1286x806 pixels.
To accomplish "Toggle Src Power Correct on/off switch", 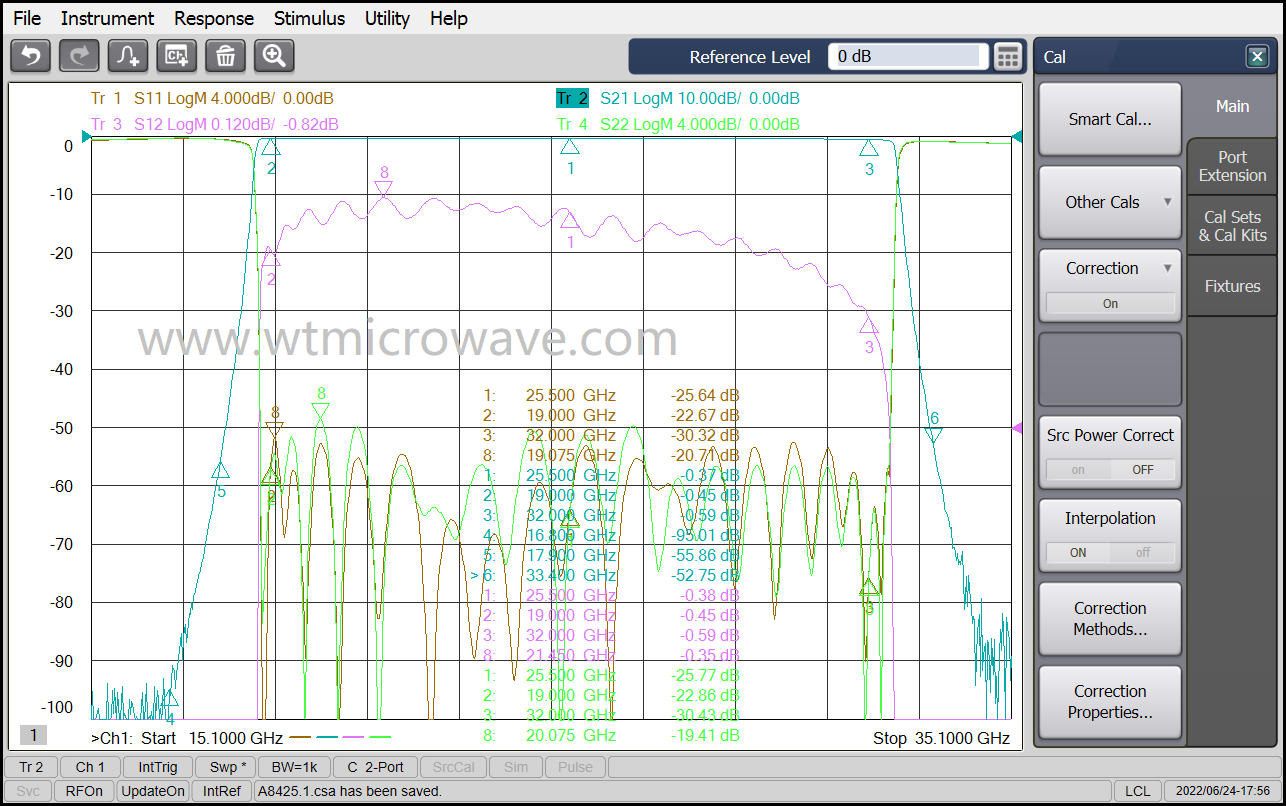I will (x=1110, y=469).
